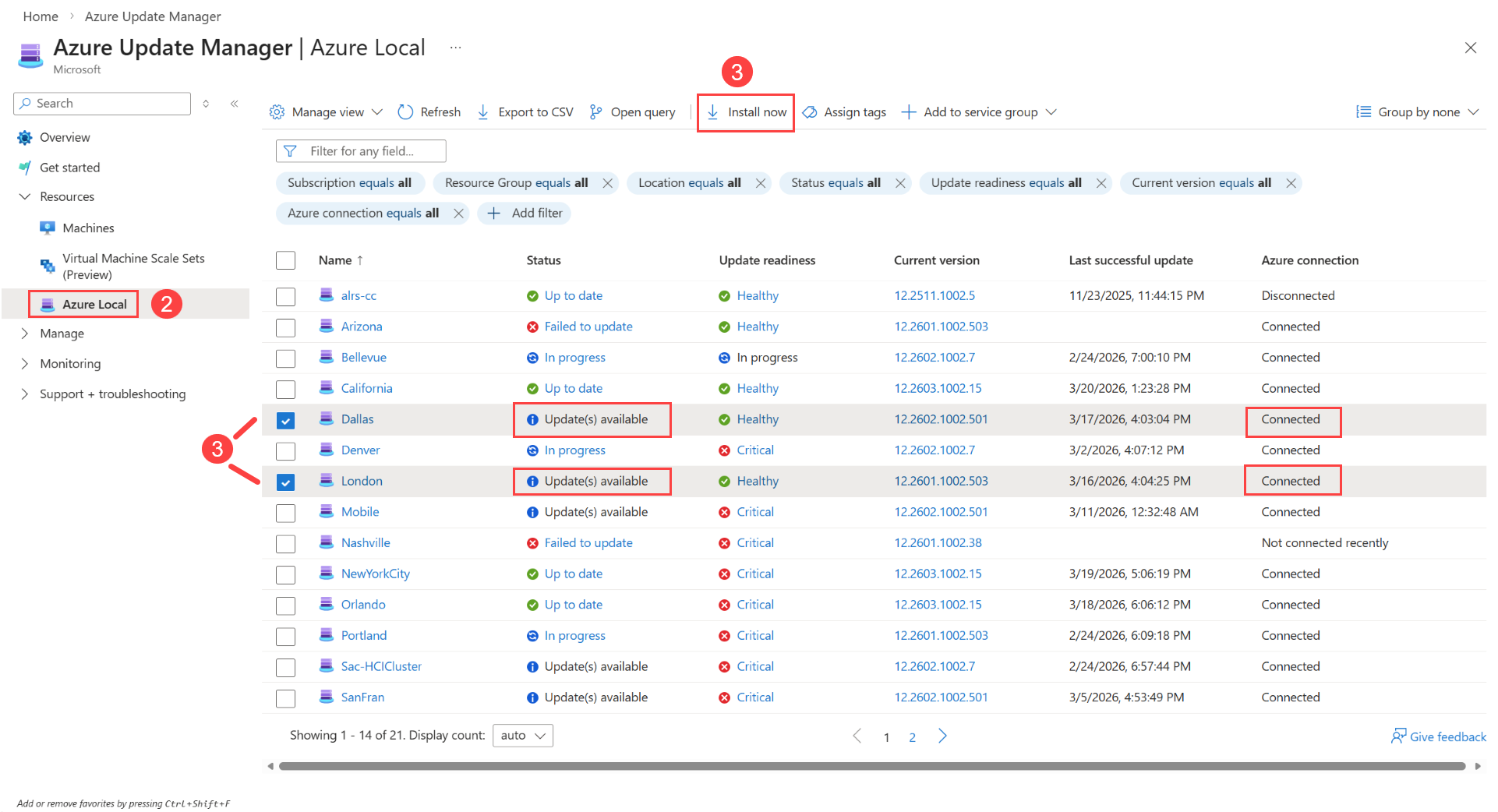Click the sidebar Search field

click(x=102, y=104)
